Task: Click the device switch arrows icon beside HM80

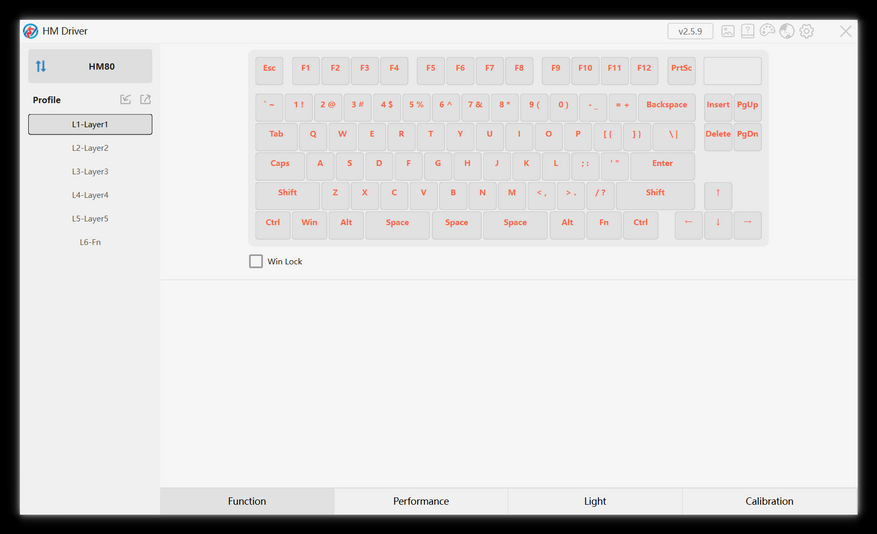Action: [x=41, y=67]
